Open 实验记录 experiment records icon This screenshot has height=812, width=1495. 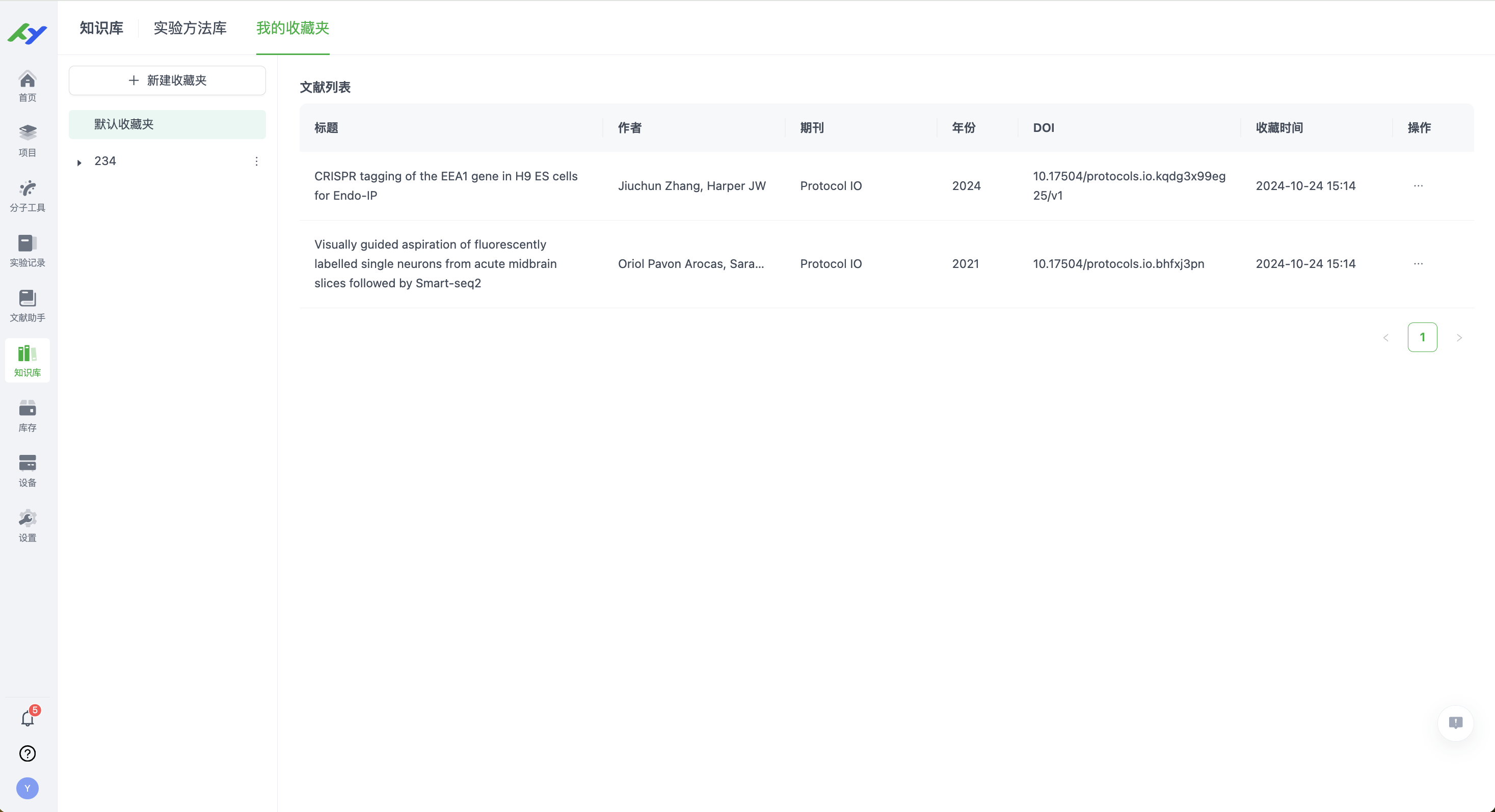tap(28, 251)
